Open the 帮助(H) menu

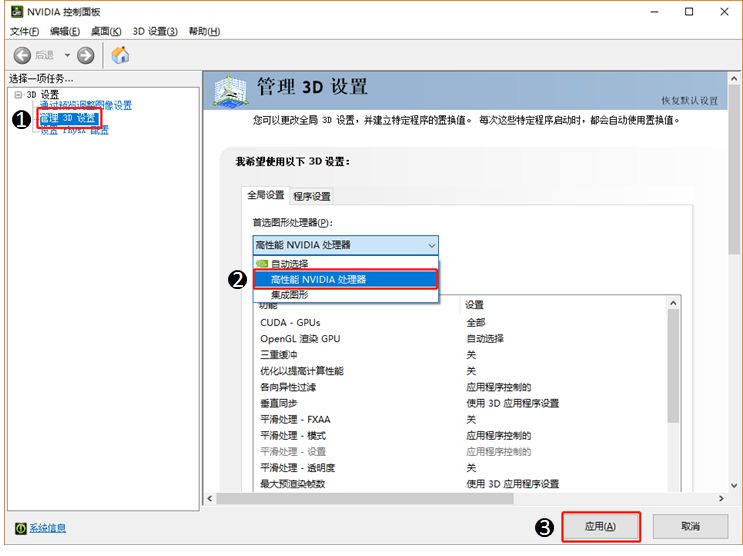[x=204, y=31]
